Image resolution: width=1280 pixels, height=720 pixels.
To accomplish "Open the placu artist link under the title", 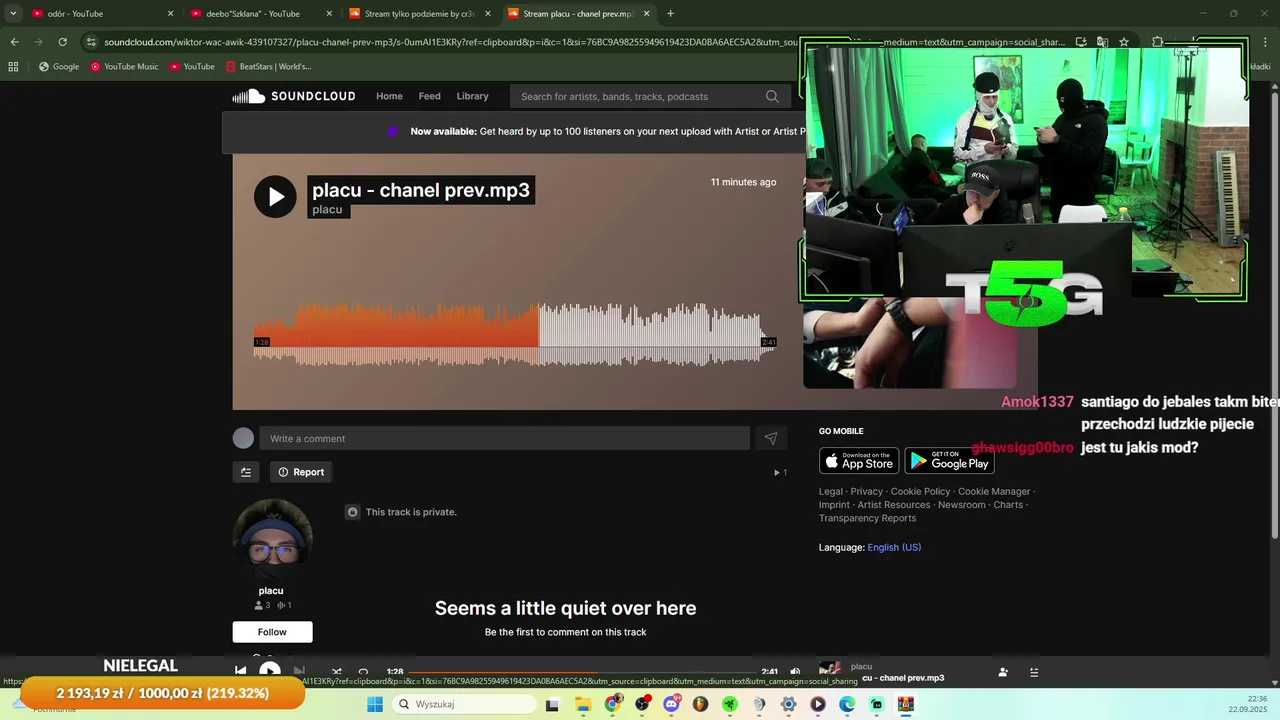I will point(327,209).
